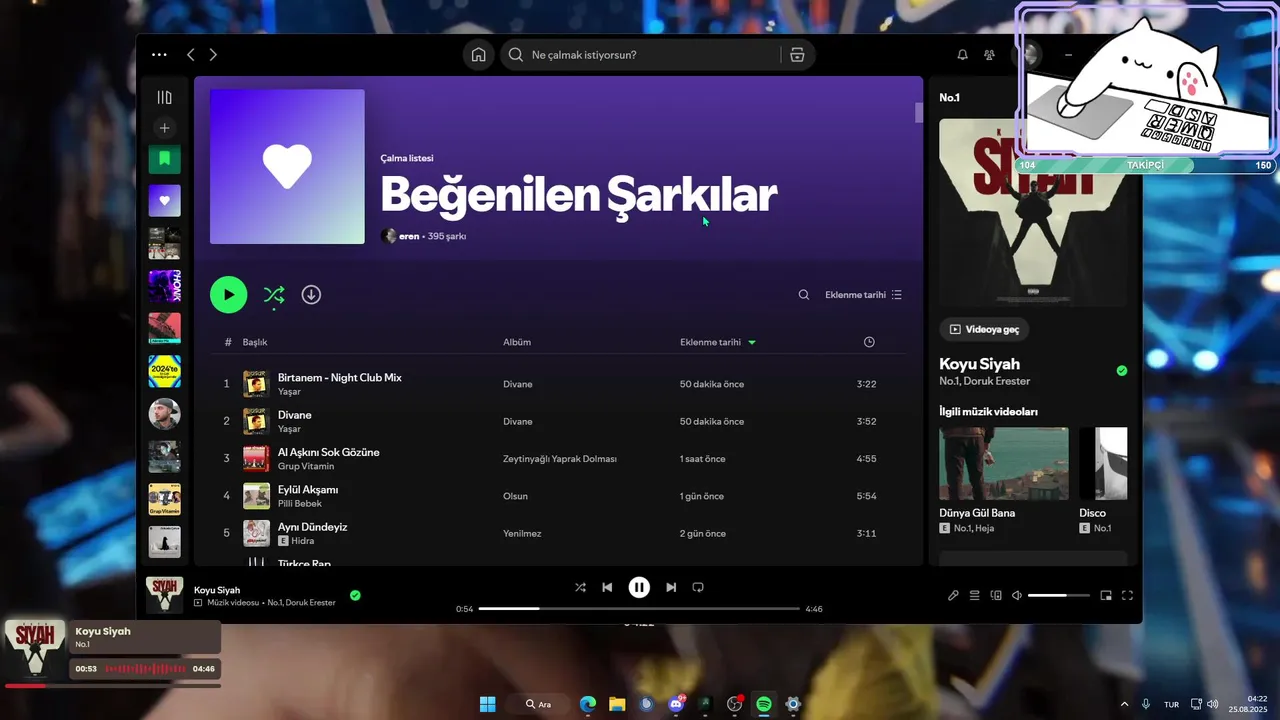Show hidden system tray icons chevron
Viewport: 1280px width, 720px height.
1124,704
